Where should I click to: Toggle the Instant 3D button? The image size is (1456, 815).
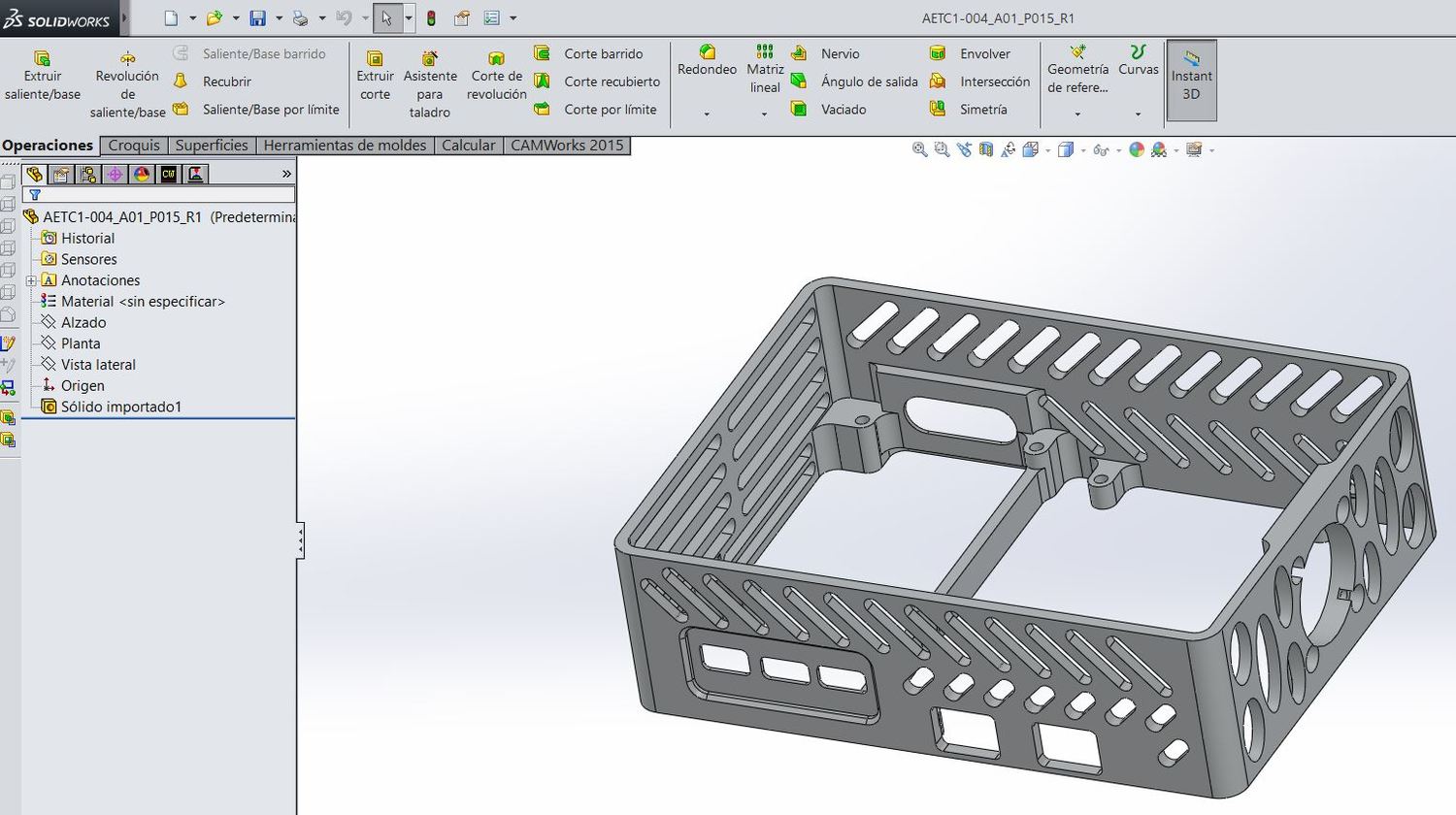tap(1191, 81)
